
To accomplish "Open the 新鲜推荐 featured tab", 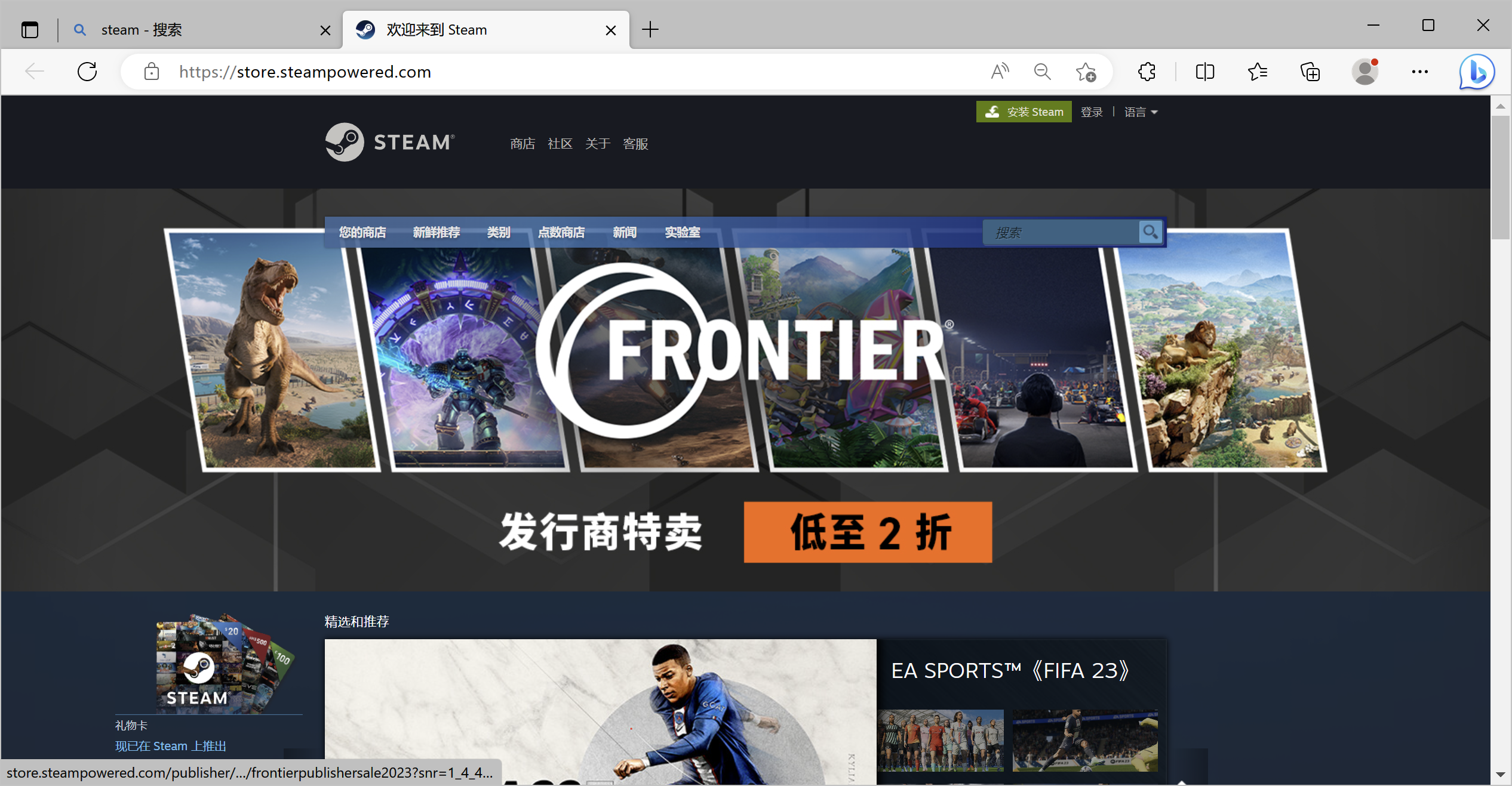I will pos(437,232).
